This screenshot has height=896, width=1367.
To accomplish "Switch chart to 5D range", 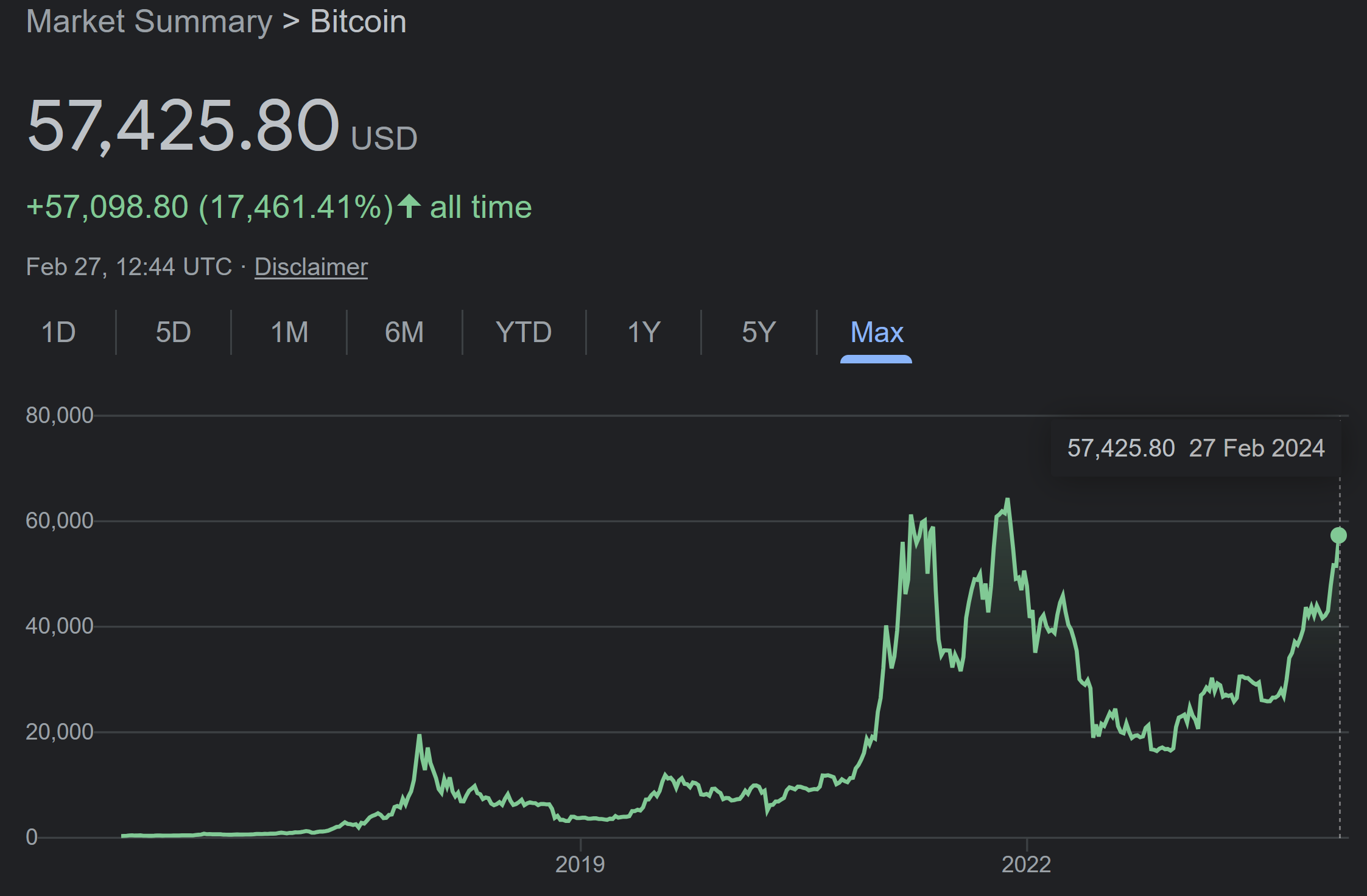I will click(x=174, y=332).
